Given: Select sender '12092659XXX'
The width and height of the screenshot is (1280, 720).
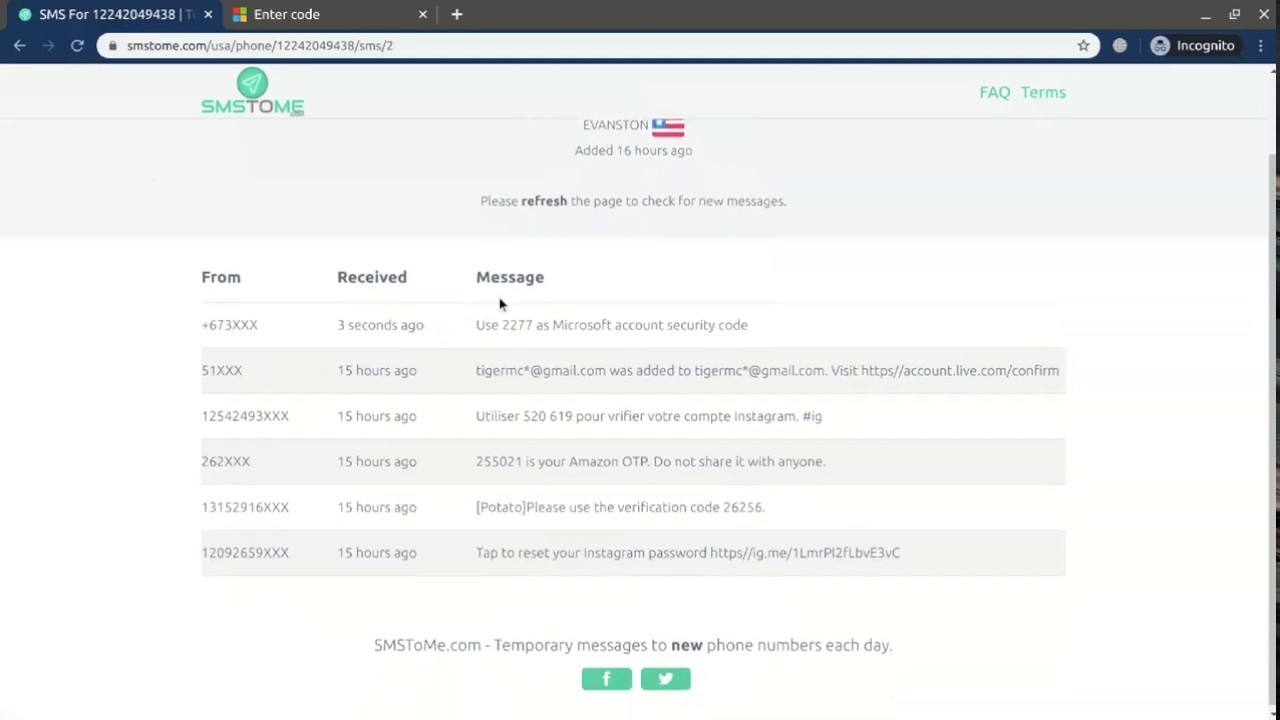Looking at the screenshot, I should click(245, 552).
